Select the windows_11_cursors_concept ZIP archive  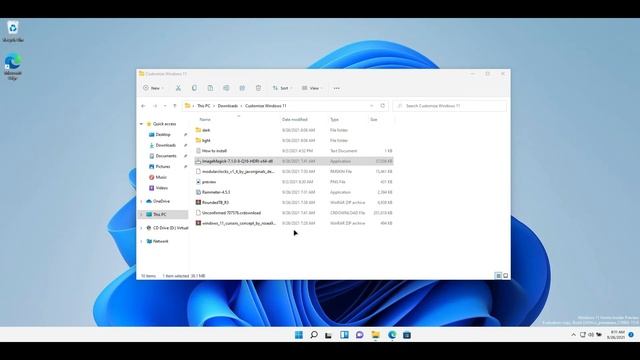click(x=294, y=223)
